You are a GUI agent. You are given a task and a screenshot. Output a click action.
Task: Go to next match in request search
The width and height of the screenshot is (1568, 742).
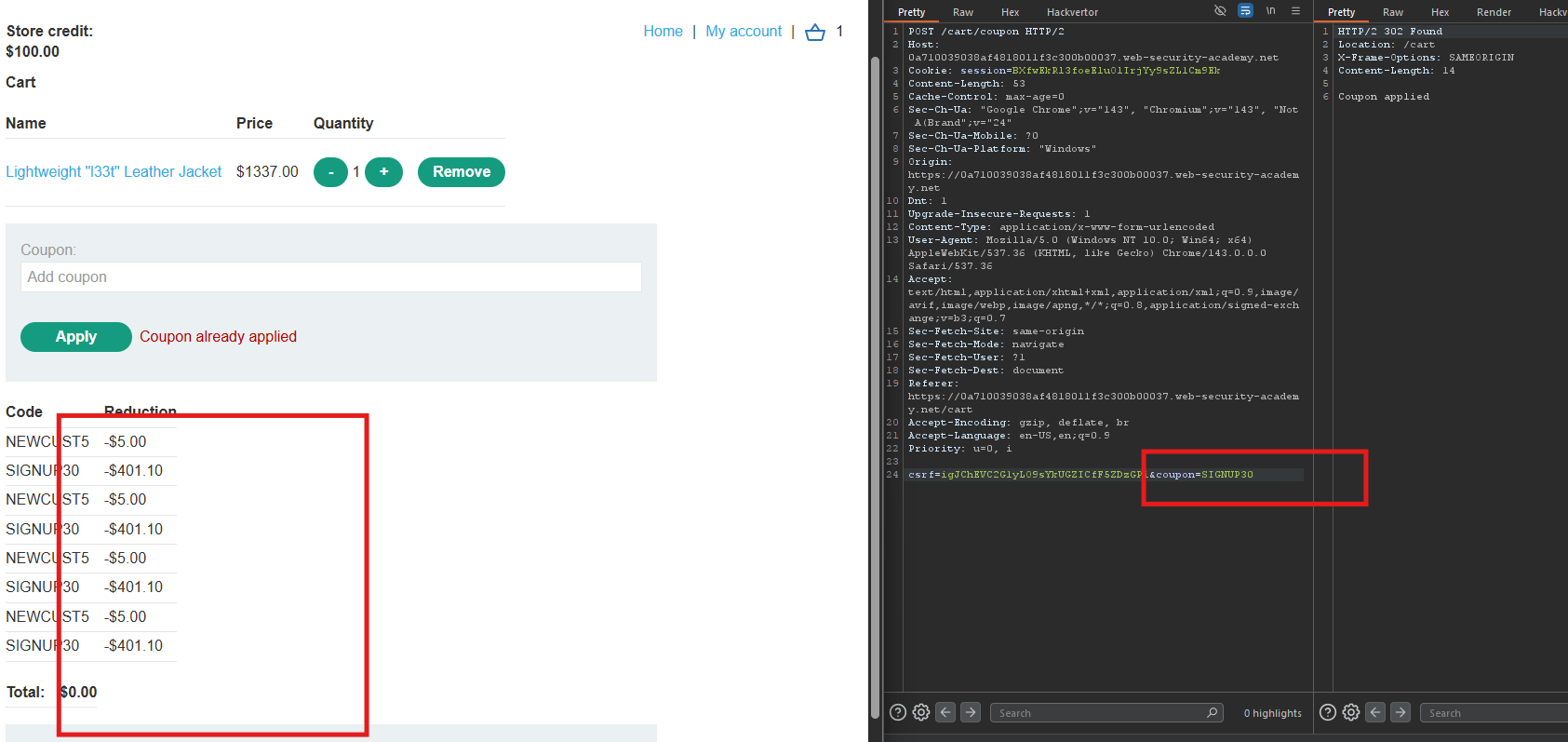(971, 712)
